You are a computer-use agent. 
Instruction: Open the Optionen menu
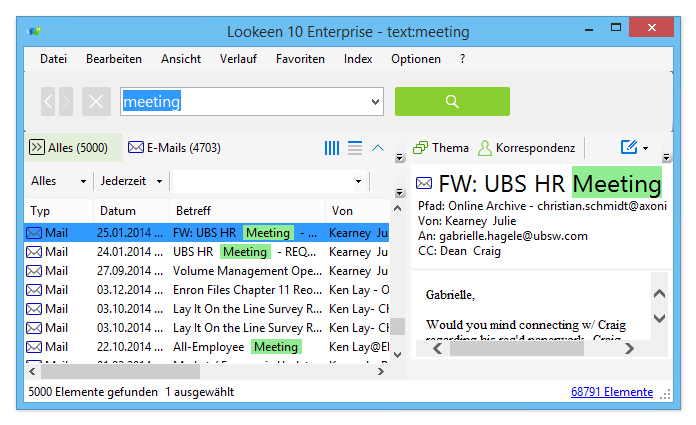tap(415, 59)
